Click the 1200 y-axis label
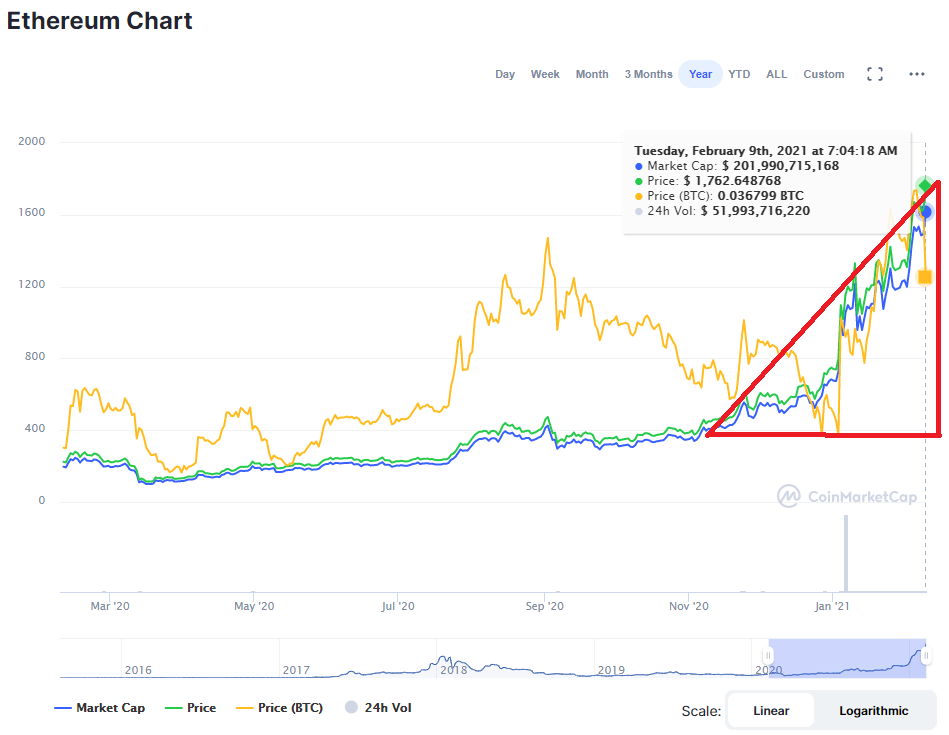 [31, 285]
